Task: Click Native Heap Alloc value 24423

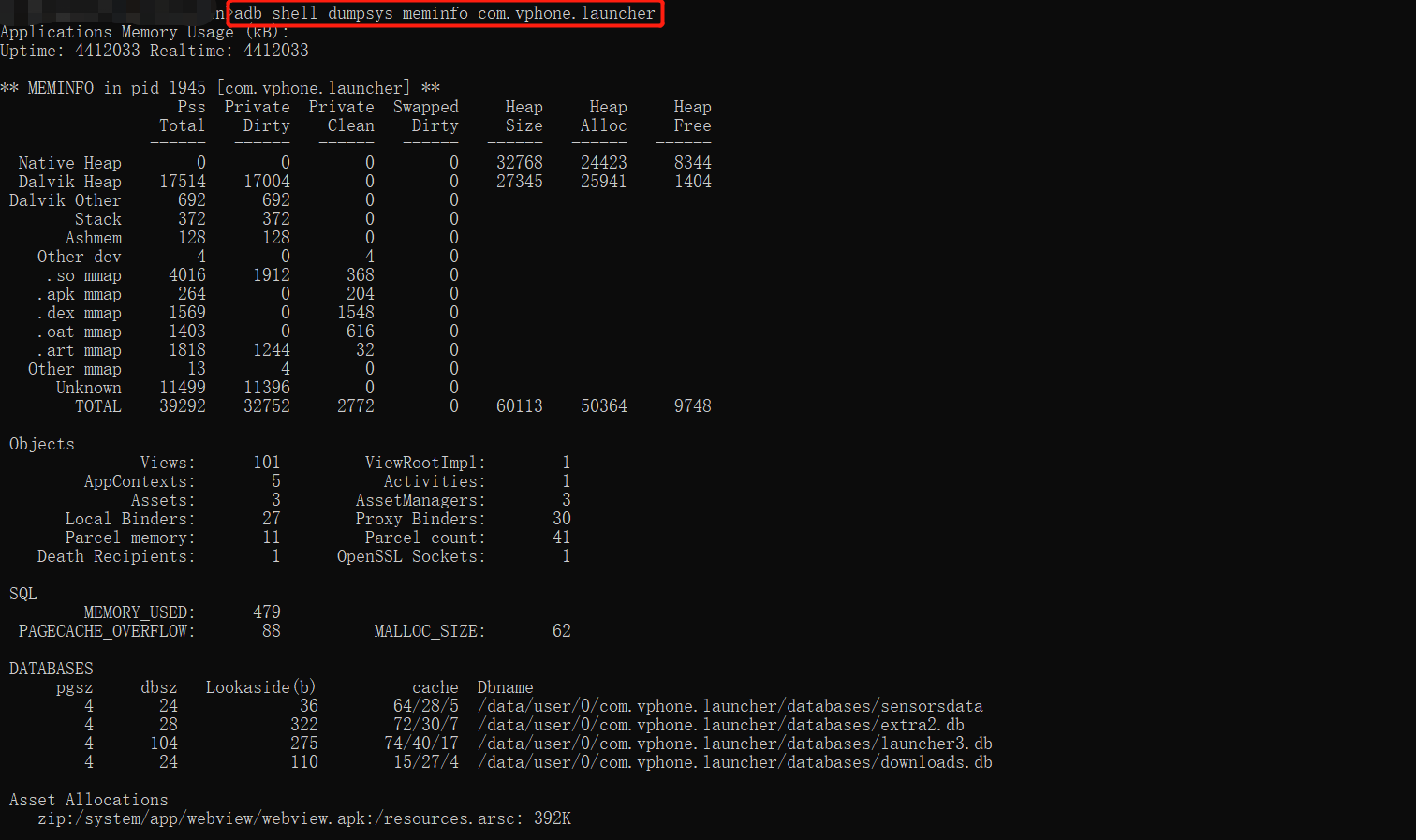Action: pos(604,163)
